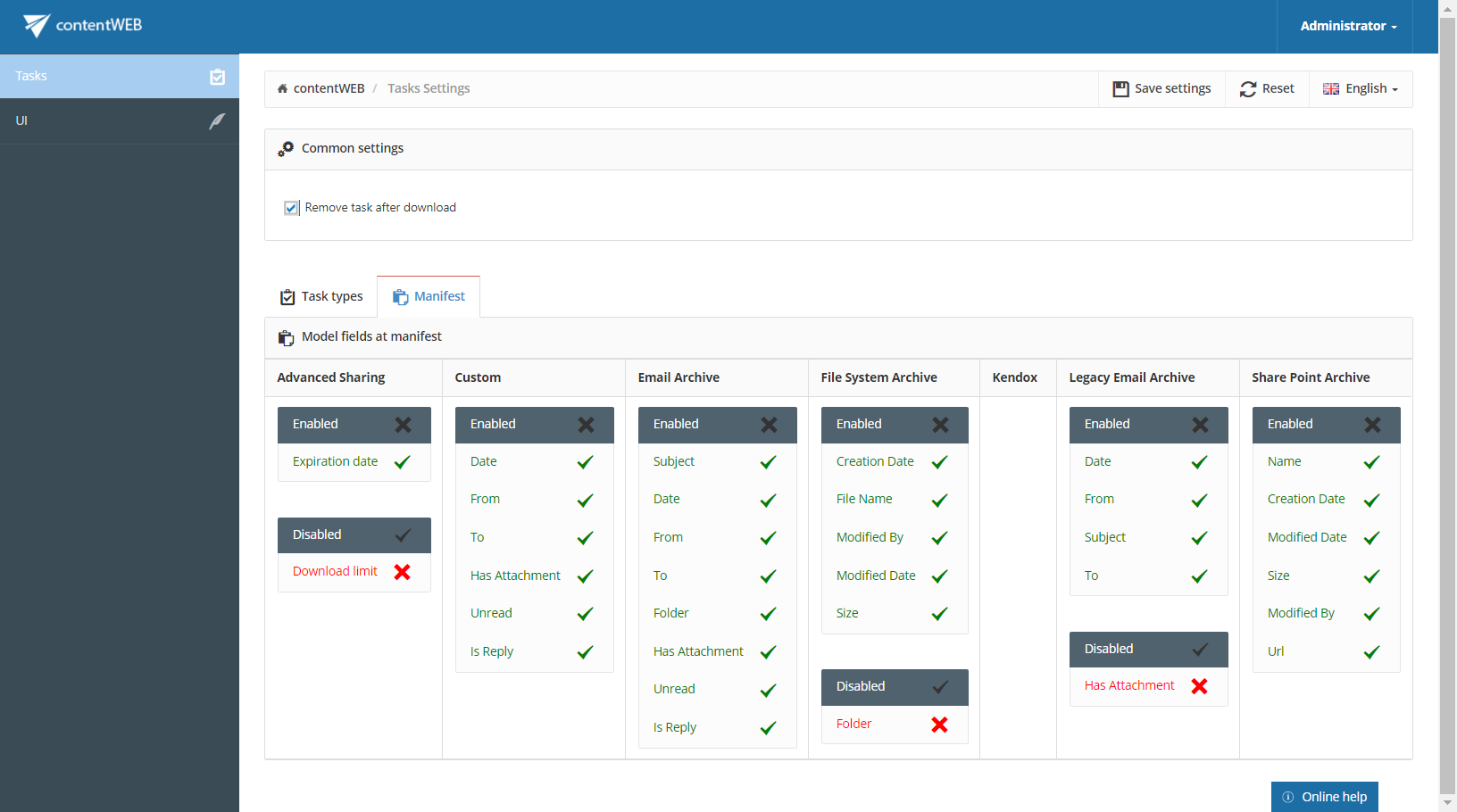Toggle File Name checkmark in File System Archive
The image size is (1457, 812).
click(x=940, y=501)
